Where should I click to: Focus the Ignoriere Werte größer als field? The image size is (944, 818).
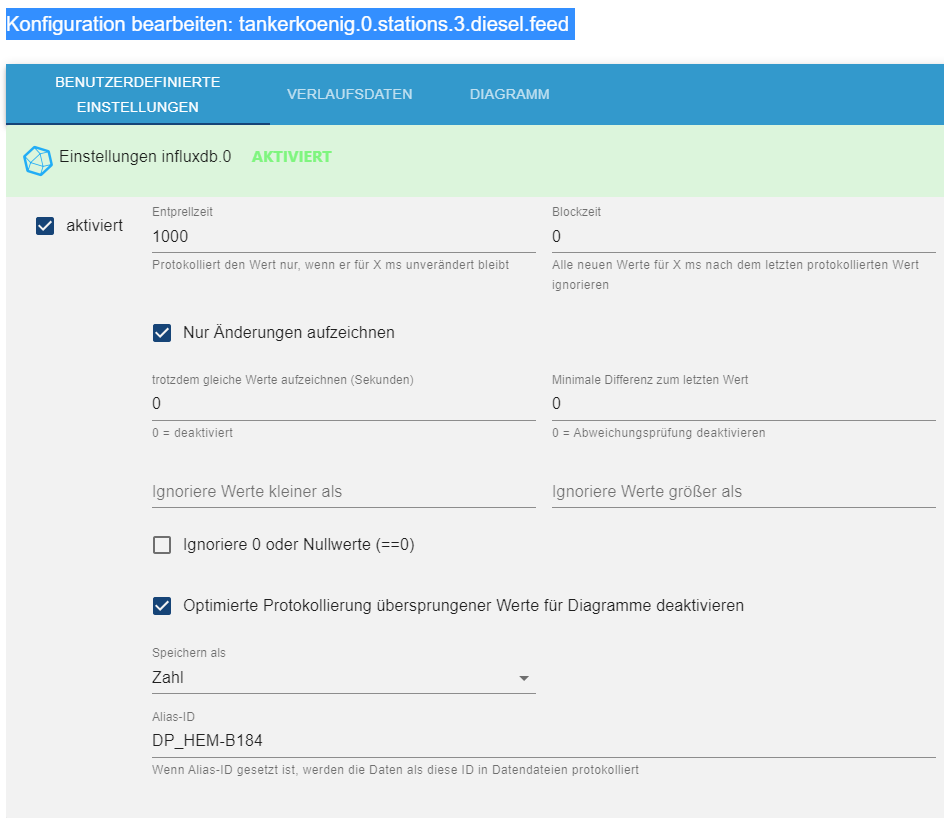[743, 492]
